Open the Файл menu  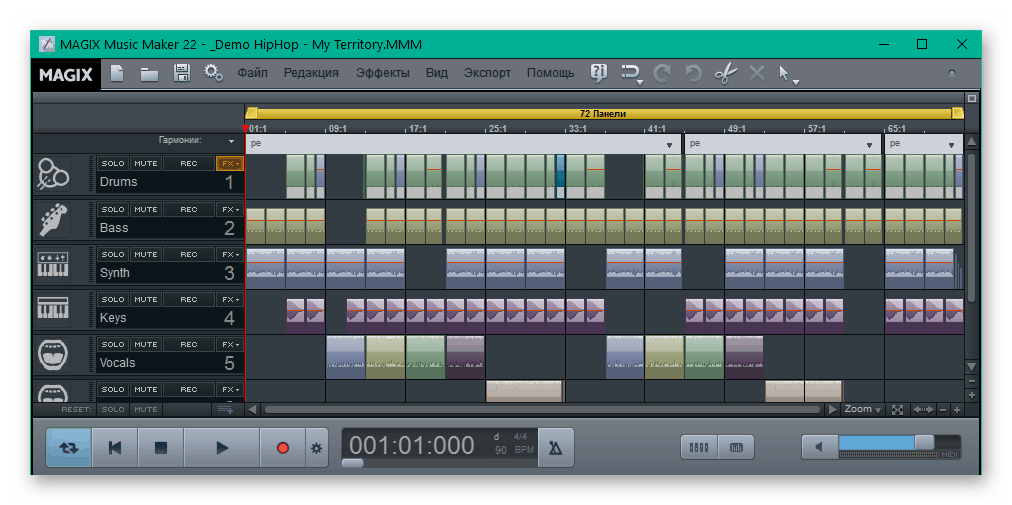pyautogui.click(x=252, y=73)
